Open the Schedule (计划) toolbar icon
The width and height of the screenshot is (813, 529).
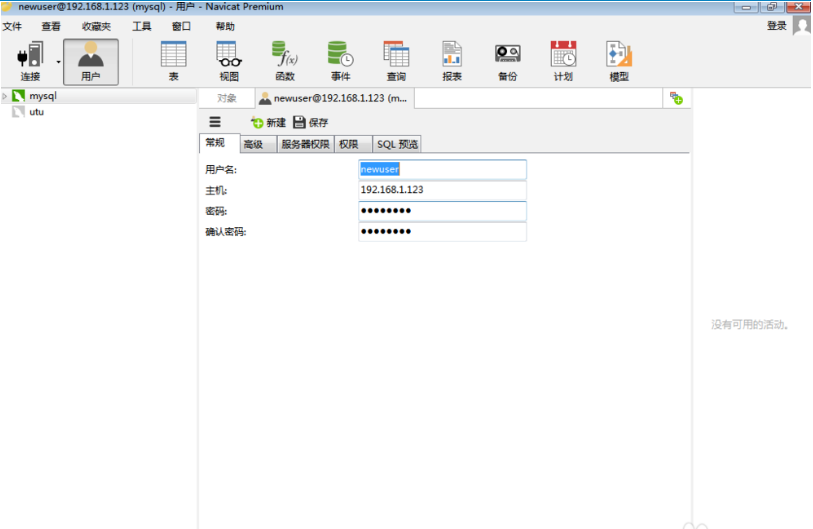pos(563,61)
